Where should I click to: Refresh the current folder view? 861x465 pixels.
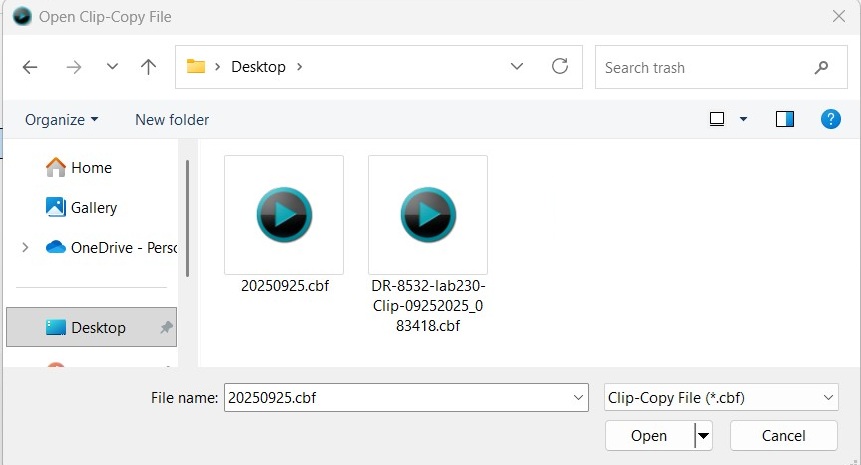pos(560,66)
